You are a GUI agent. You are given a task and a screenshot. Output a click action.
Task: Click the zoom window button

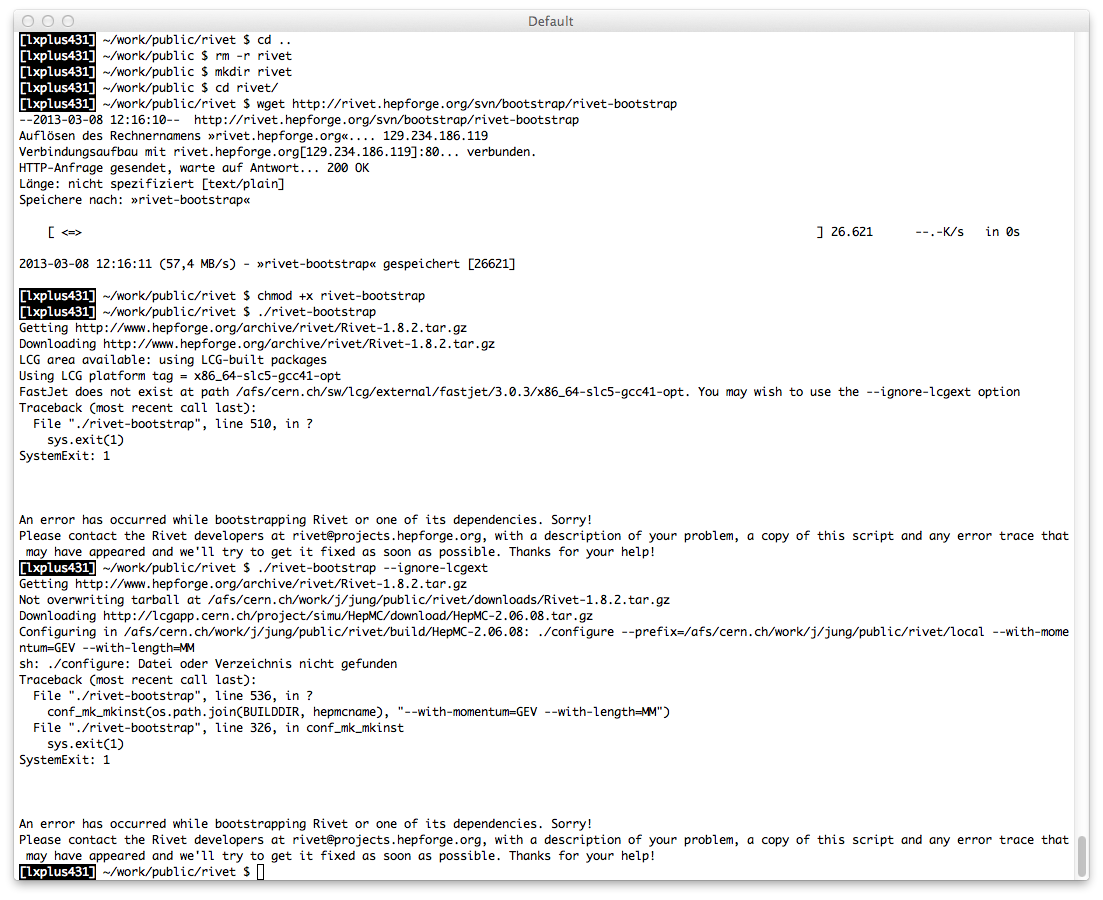68,21
